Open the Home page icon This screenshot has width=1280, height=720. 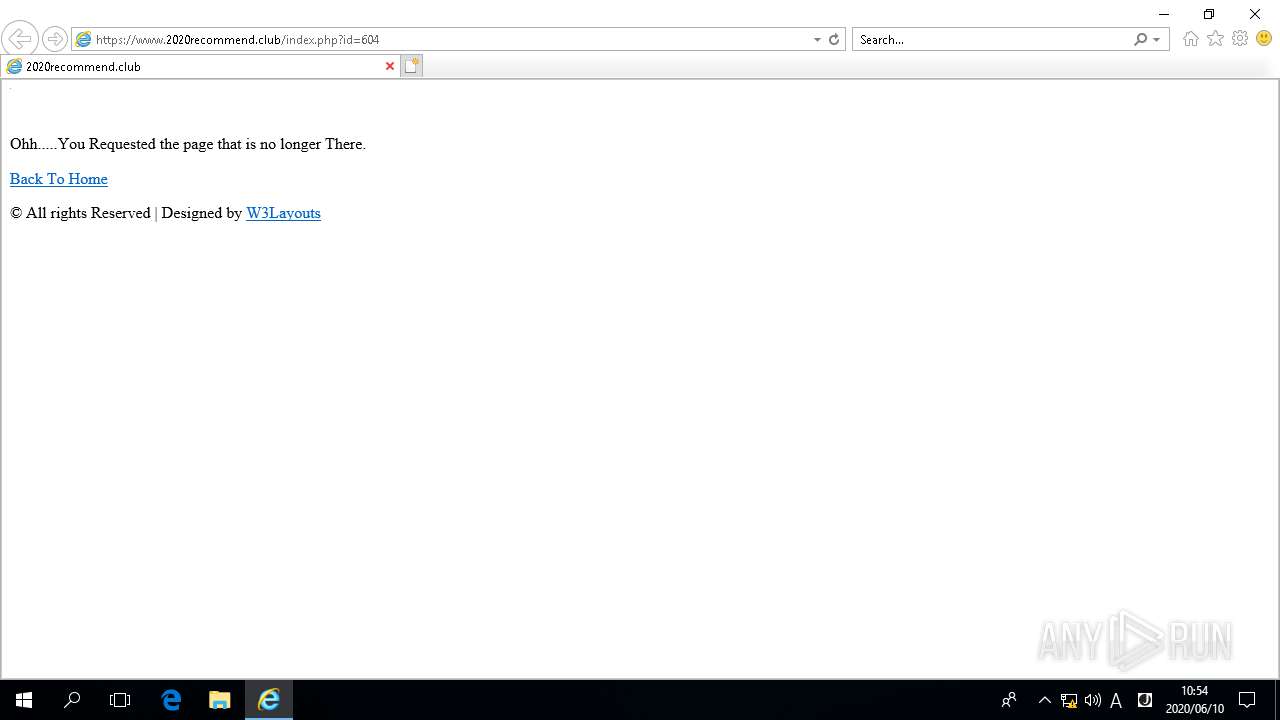(x=1190, y=39)
